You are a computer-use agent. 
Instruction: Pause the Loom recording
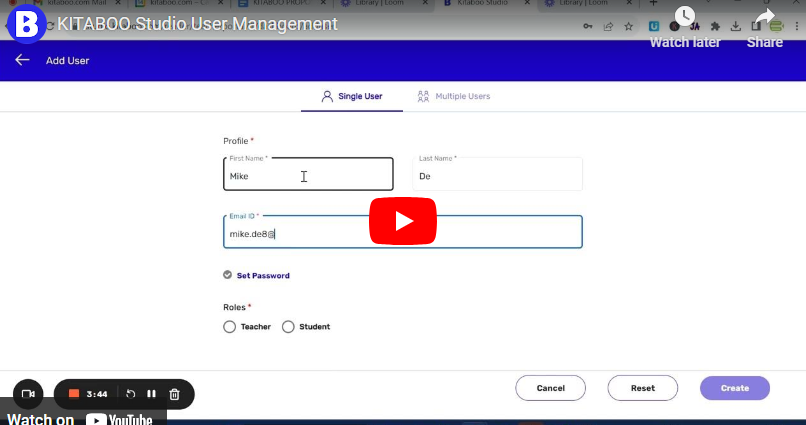point(151,394)
